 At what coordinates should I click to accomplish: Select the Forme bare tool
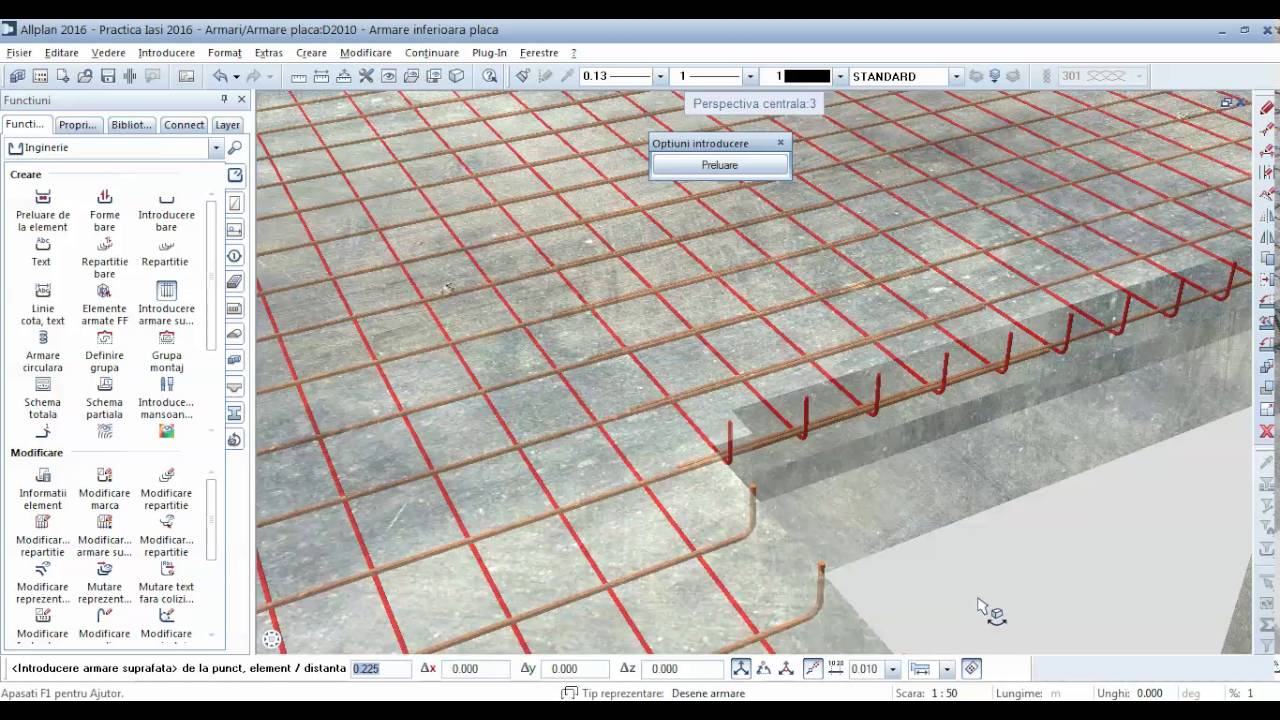[x=104, y=211]
